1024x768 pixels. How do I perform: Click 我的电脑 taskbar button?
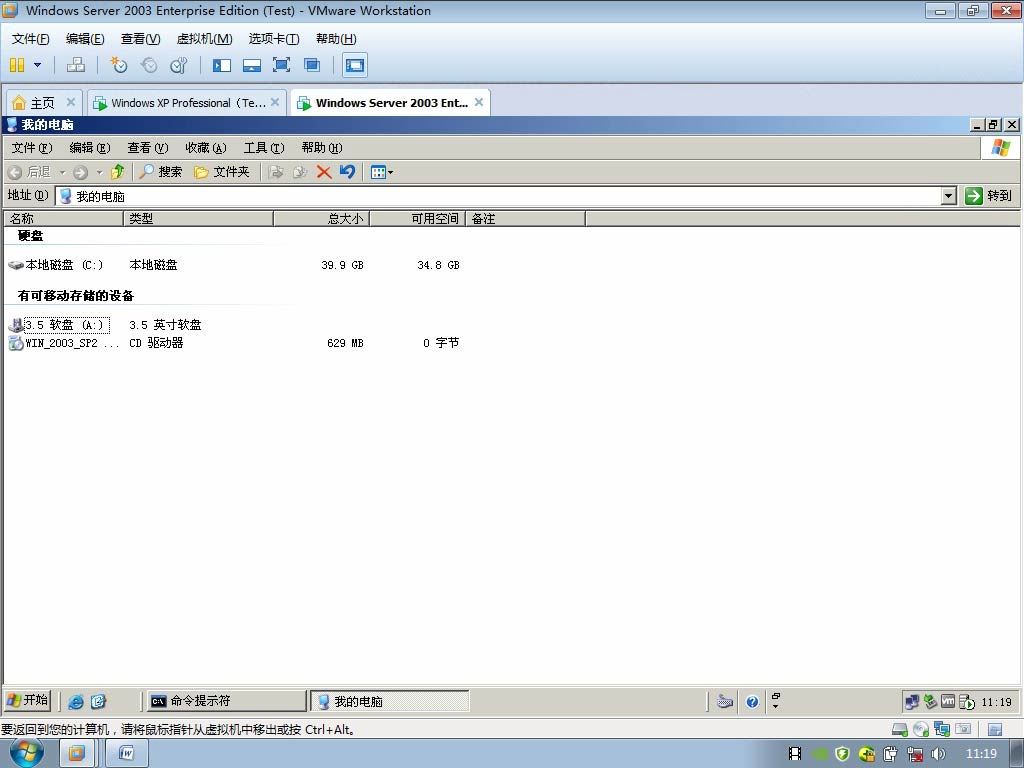point(389,701)
